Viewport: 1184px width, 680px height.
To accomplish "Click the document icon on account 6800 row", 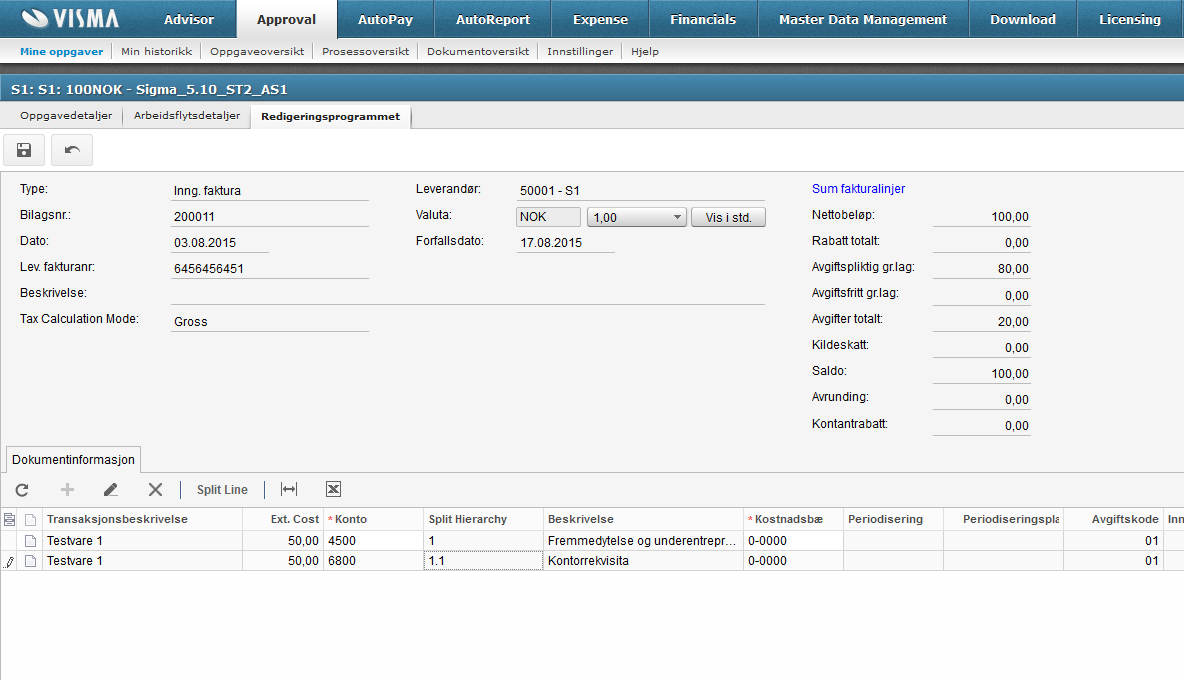I will pyautogui.click(x=30, y=561).
